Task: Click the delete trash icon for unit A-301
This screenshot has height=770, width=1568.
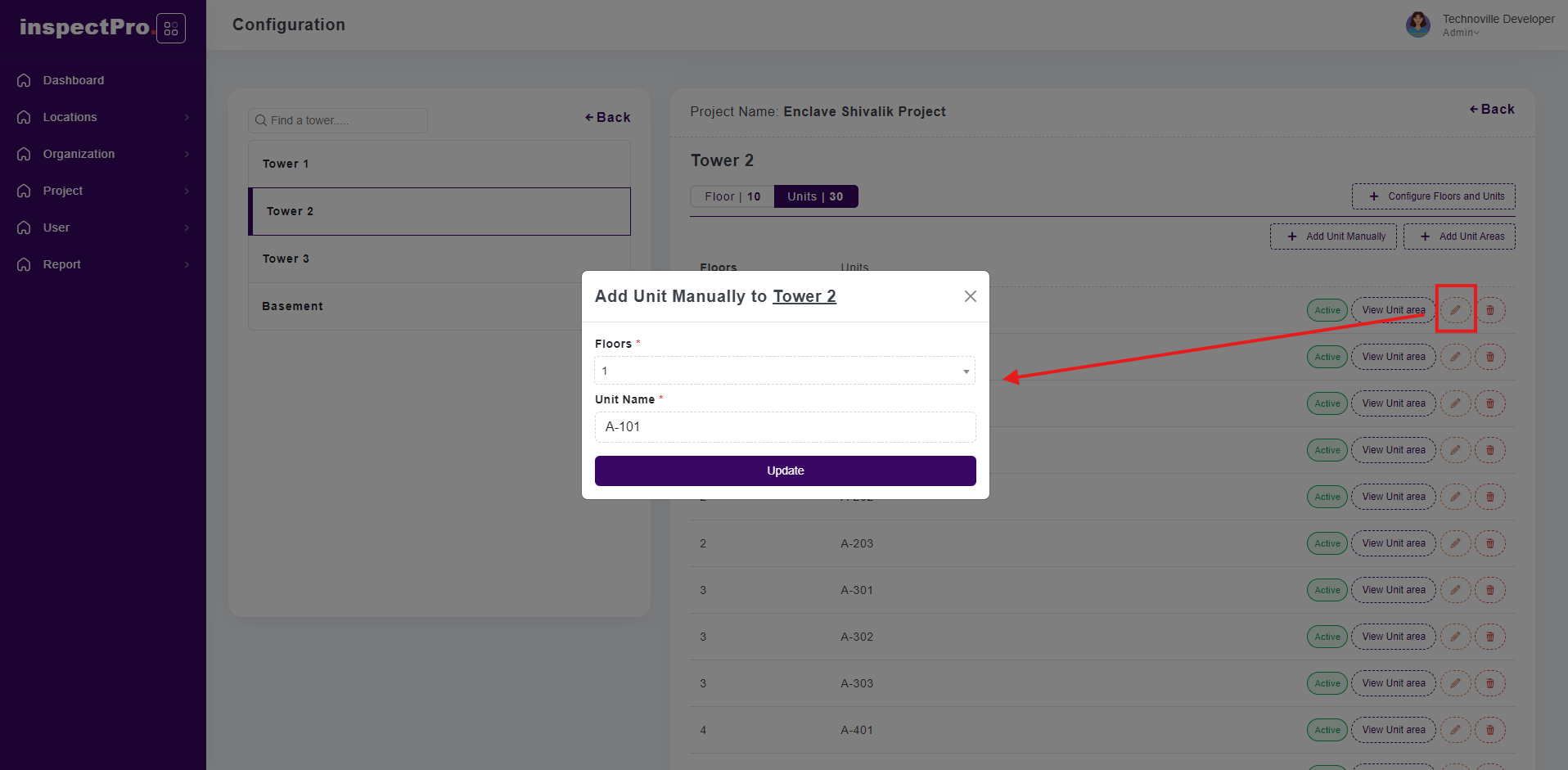Action: (1489, 590)
